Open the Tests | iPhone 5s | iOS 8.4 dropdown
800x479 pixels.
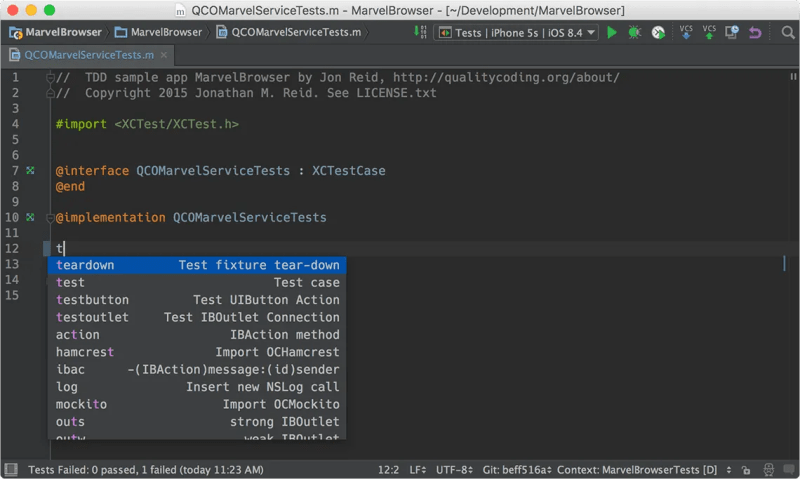coord(516,33)
